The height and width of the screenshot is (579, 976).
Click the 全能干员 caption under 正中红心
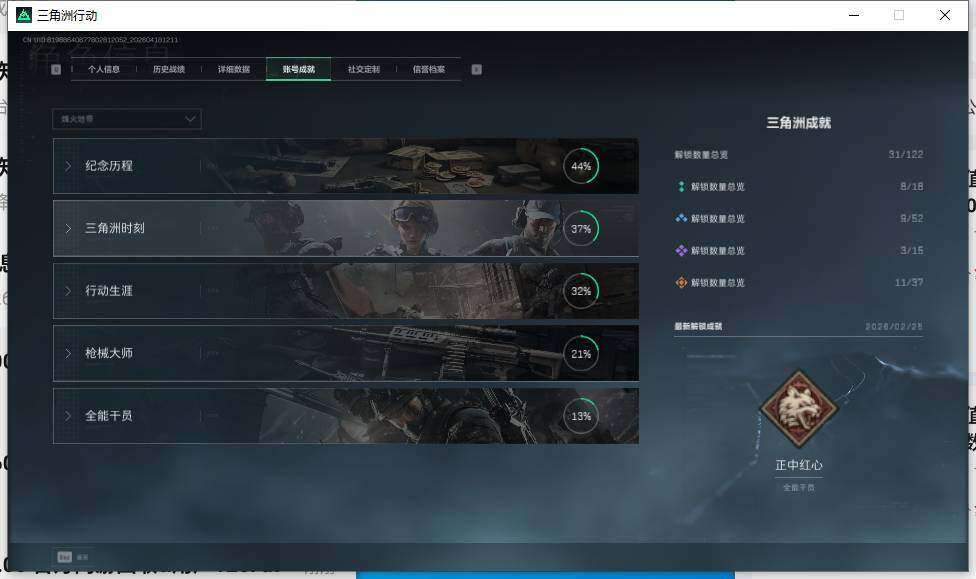point(799,487)
